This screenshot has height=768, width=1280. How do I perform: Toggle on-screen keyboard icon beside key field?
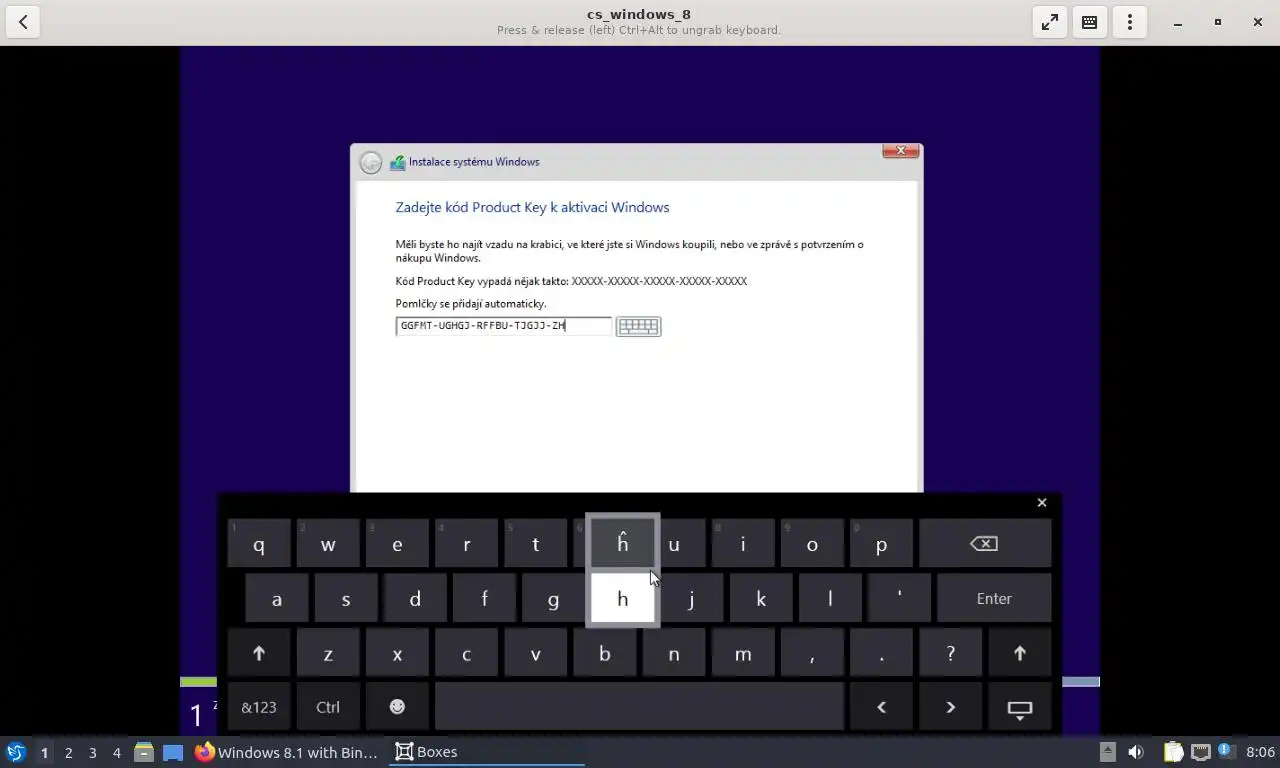point(638,326)
